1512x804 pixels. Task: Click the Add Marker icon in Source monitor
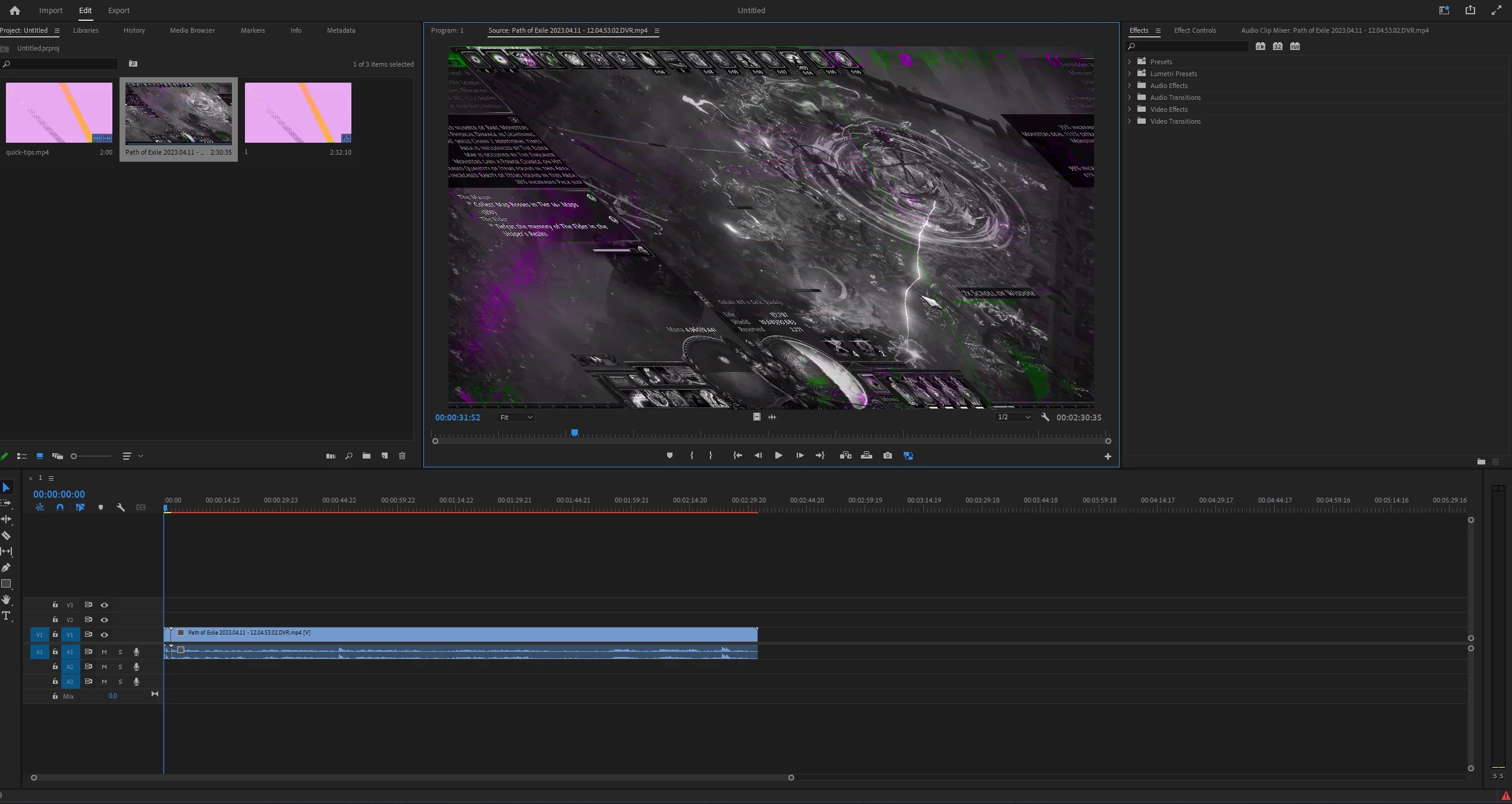click(x=669, y=456)
